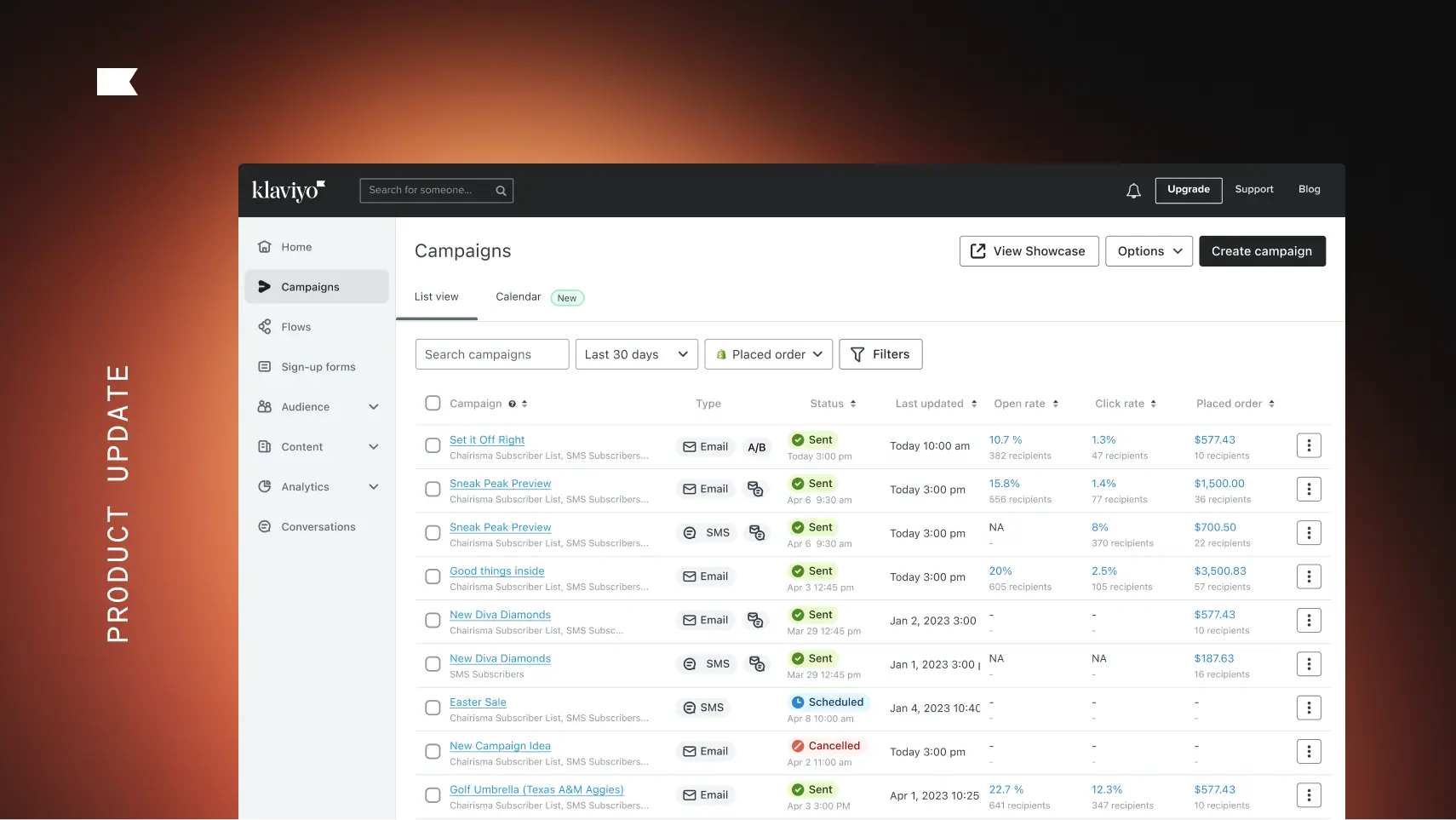Check the New Campaign Idea checkbox
This screenshot has height=820, width=1456.
tap(433, 751)
